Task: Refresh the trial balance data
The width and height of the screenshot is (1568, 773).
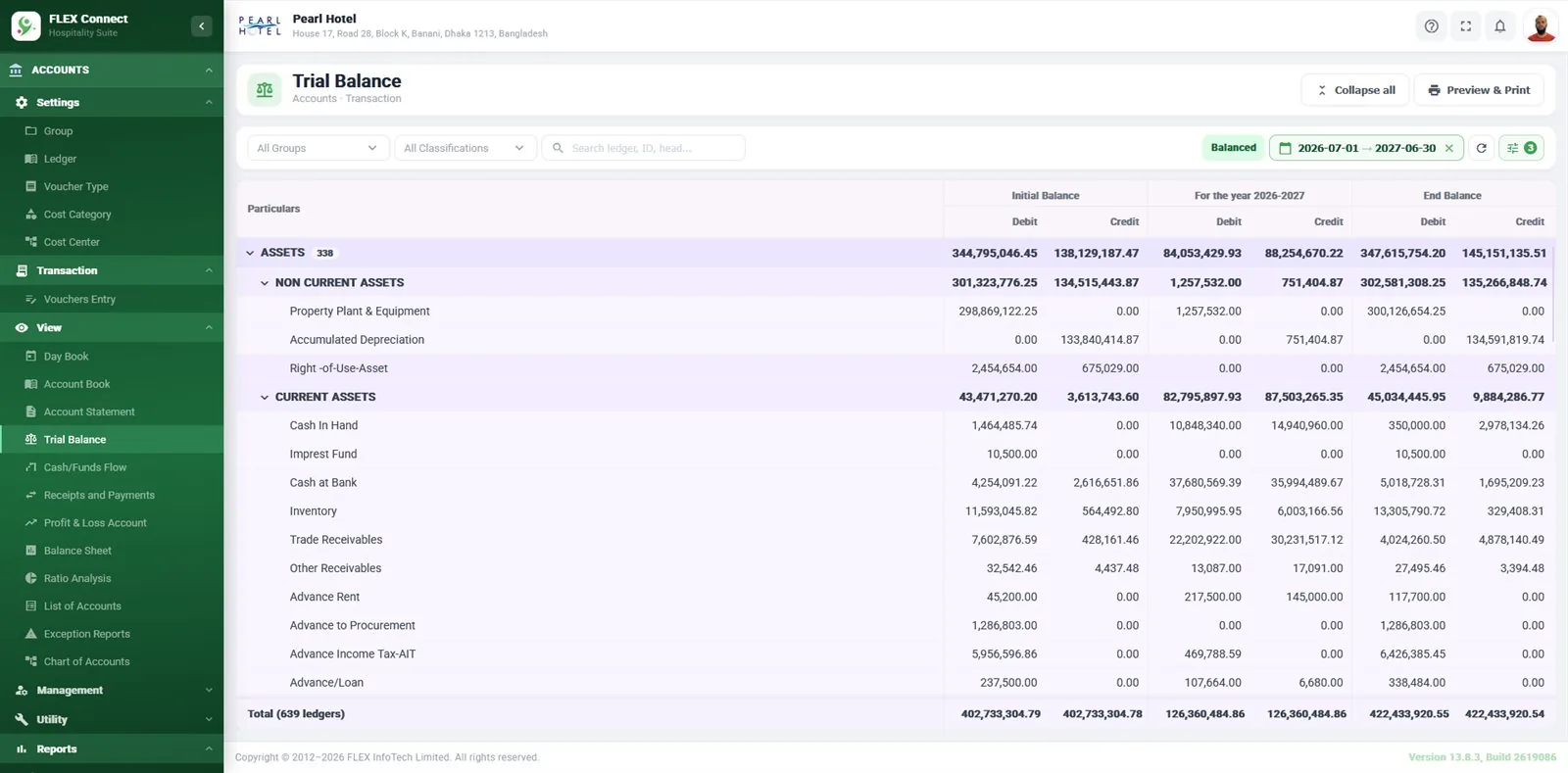Action: [x=1482, y=148]
